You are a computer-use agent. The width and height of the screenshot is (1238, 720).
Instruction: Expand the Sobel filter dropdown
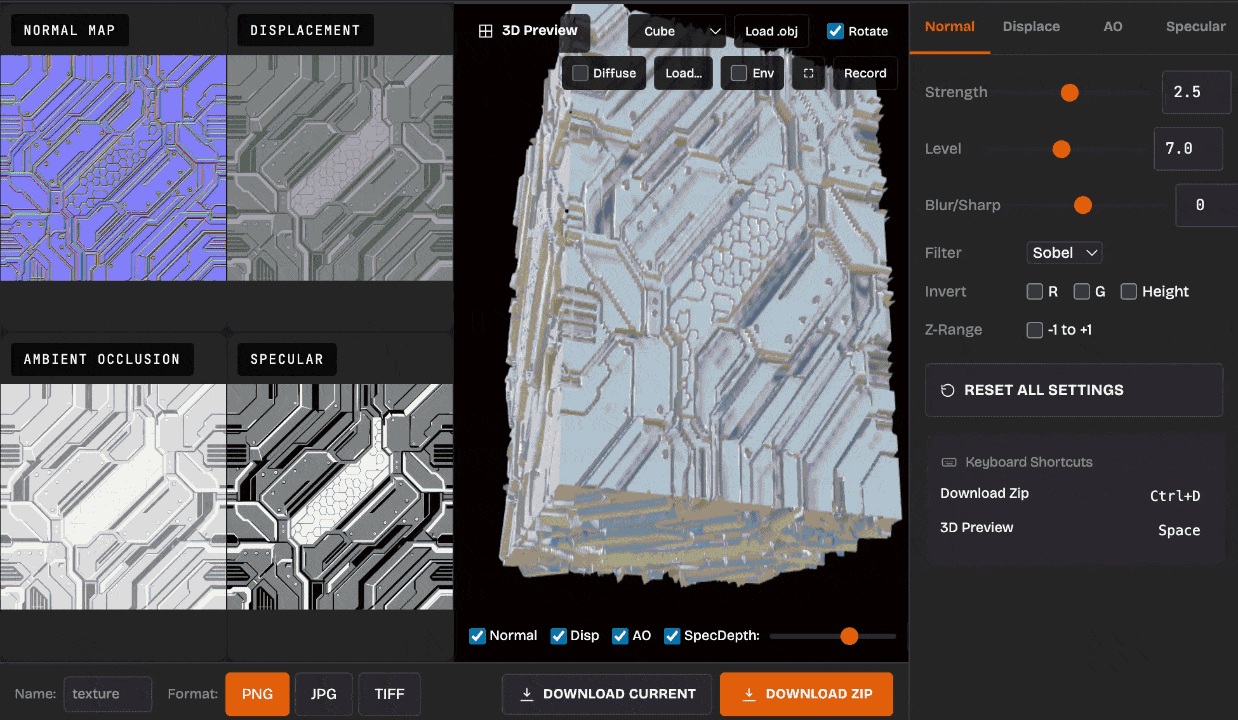(x=1065, y=253)
